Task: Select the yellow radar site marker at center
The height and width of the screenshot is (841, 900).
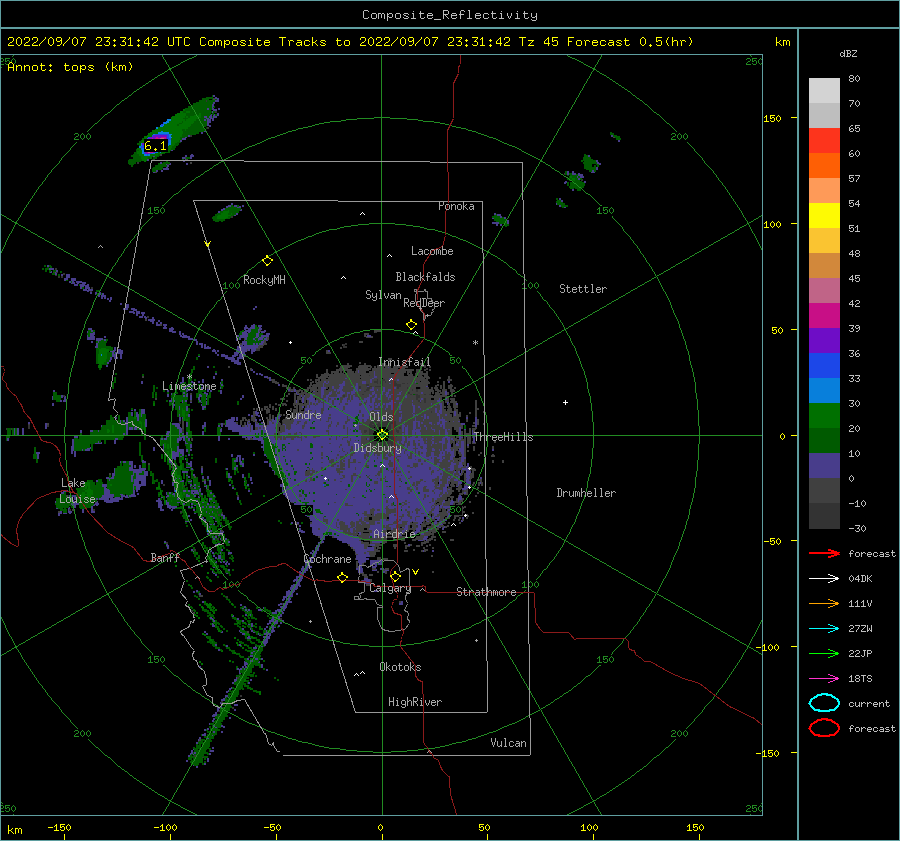Action: [x=382, y=435]
